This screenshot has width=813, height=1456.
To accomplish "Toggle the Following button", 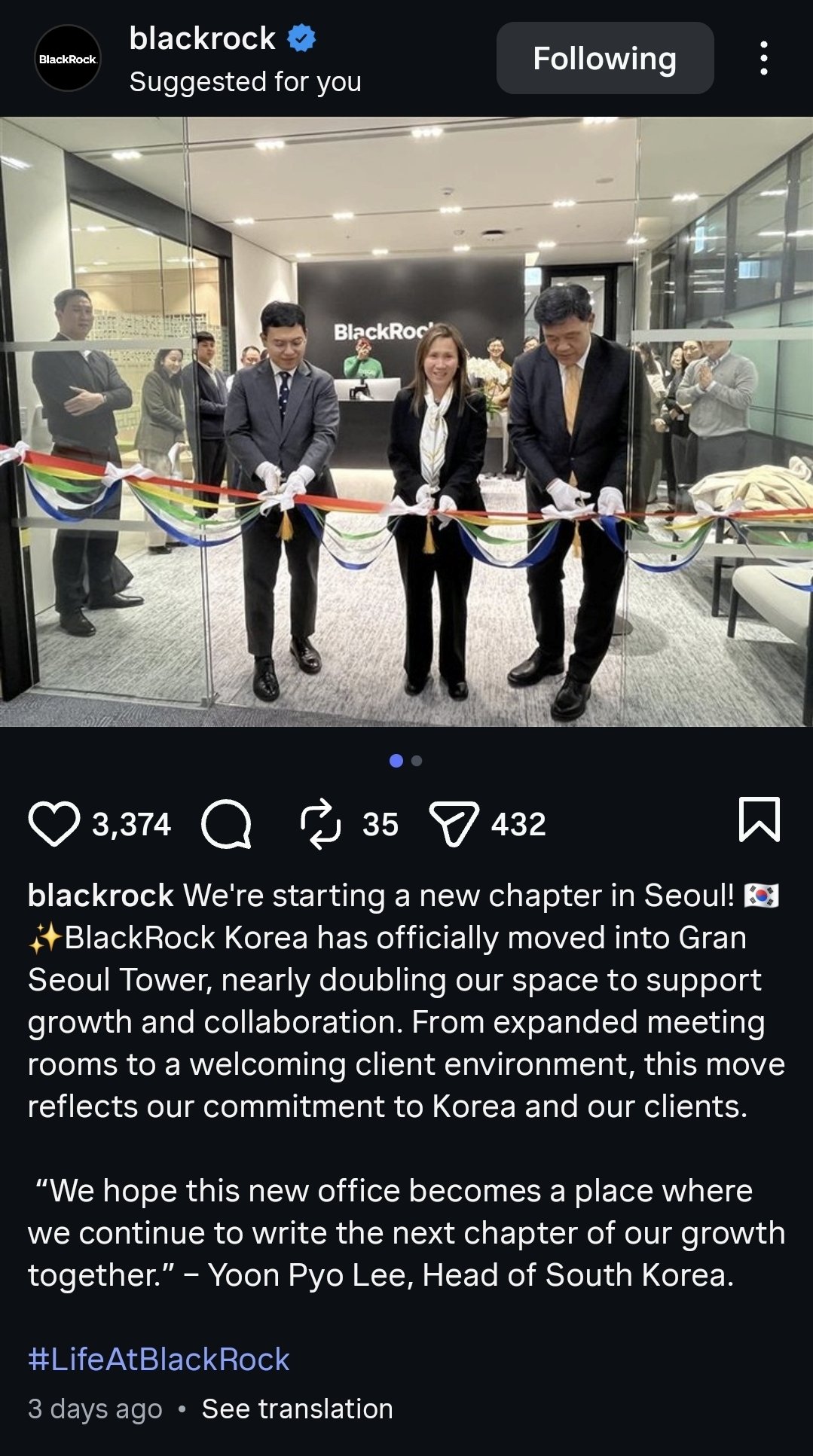I will pyautogui.click(x=605, y=58).
